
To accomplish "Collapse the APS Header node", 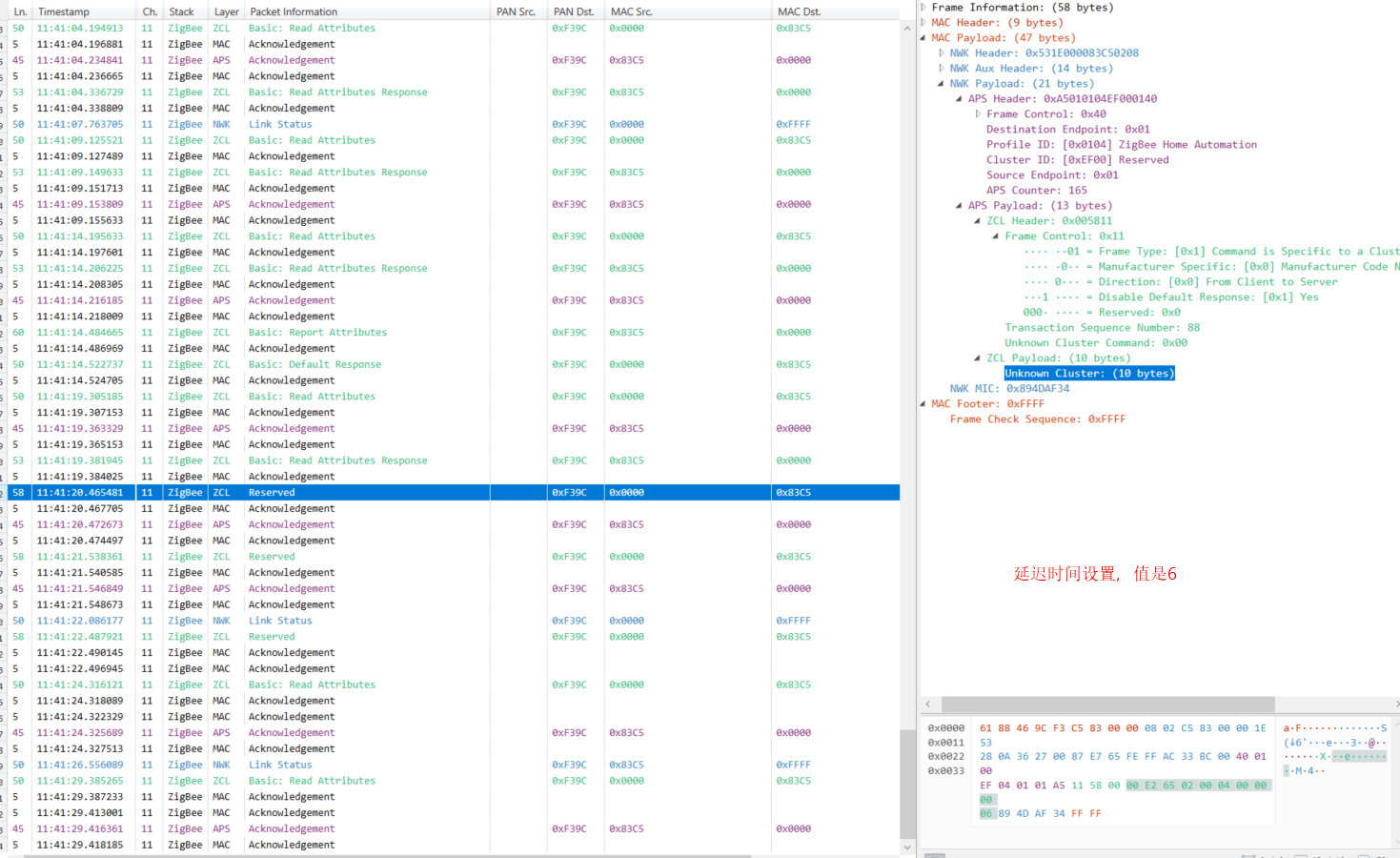I will (x=960, y=99).
